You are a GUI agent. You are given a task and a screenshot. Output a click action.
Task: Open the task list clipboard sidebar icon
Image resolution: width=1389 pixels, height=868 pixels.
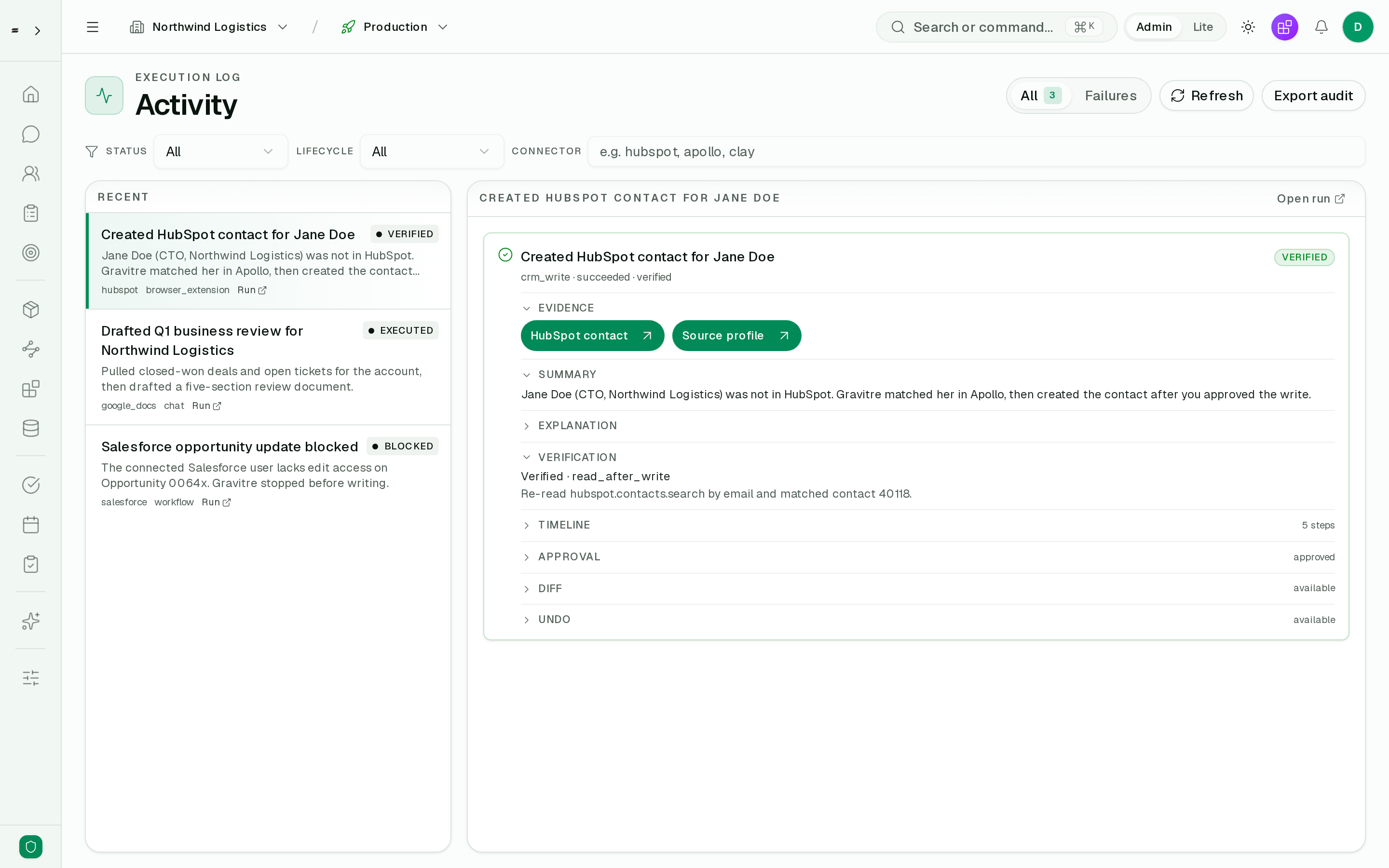coord(30,213)
